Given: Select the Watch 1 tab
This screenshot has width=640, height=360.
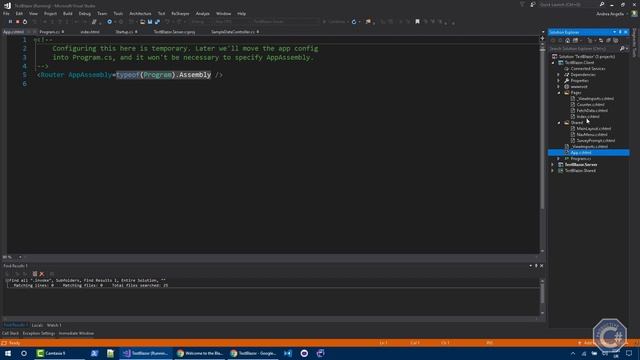Looking at the screenshot, I should tap(54, 325).
